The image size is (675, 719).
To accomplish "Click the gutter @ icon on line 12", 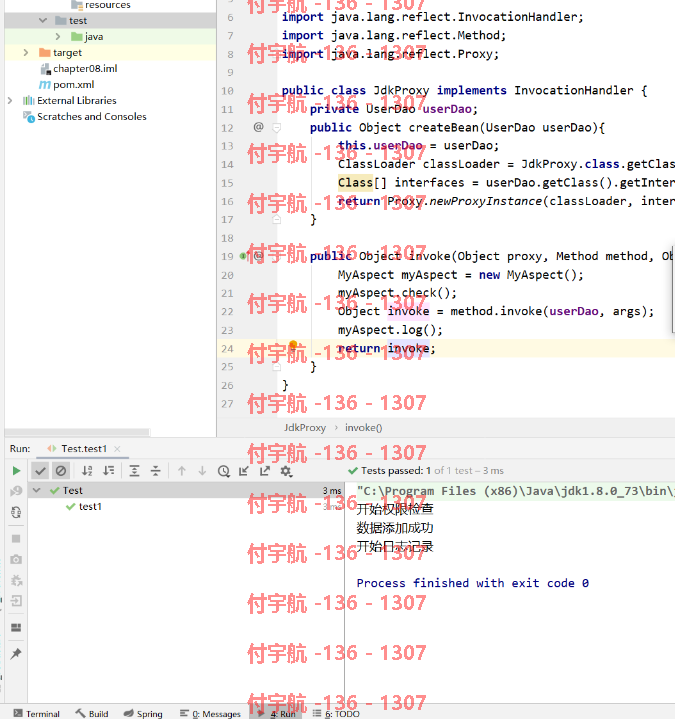I will pyautogui.click(x=259, y=127).
